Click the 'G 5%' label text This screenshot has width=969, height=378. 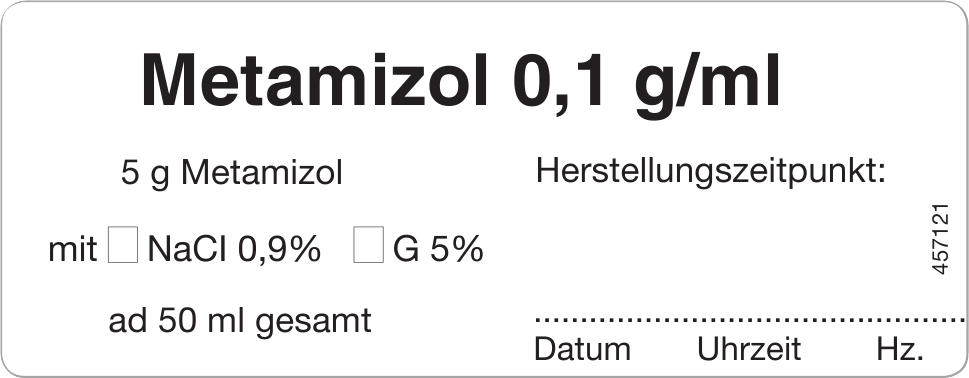tap(438, 250)
